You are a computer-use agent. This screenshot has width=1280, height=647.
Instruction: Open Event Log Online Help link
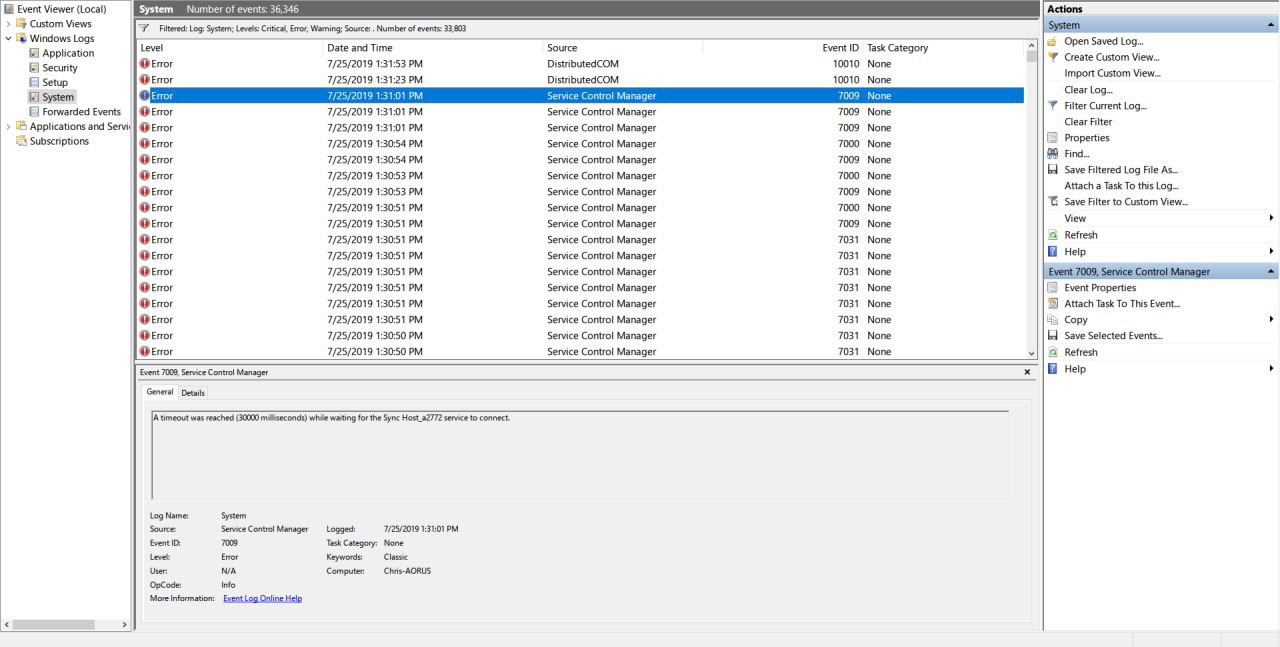[262, 598]
